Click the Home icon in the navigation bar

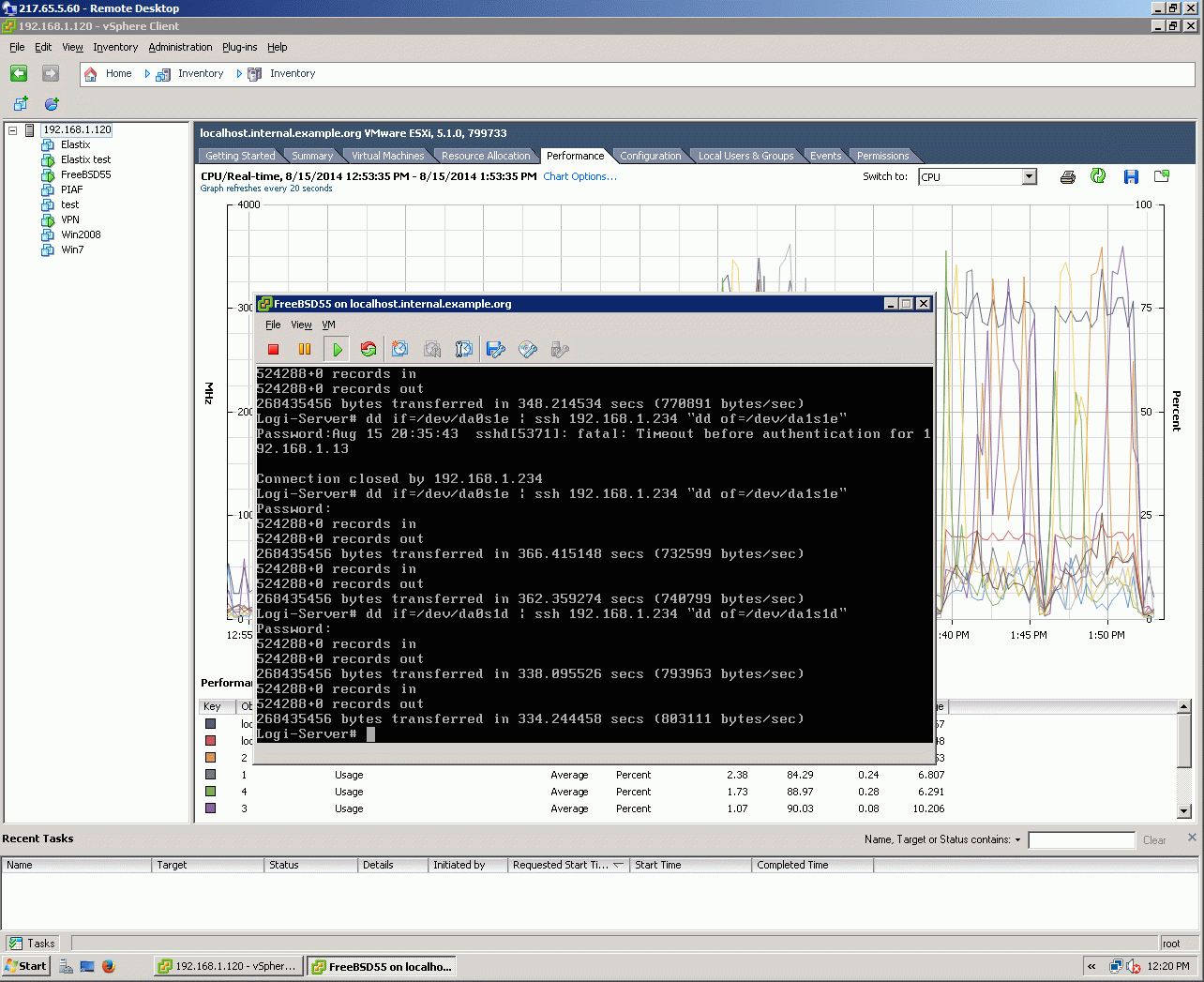tap(91, 74)
